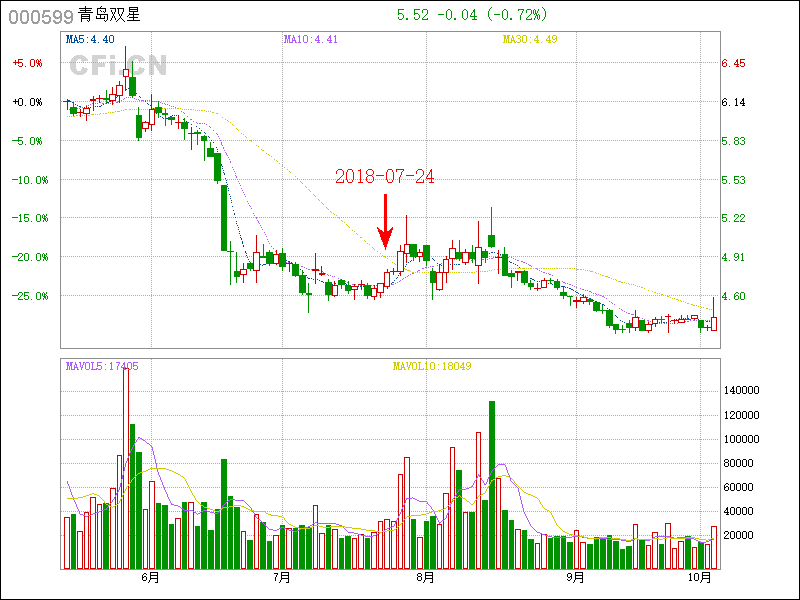Click the 2018-07-24 date annotation
This screenshot has width=800, height=600.
[385, 177]
